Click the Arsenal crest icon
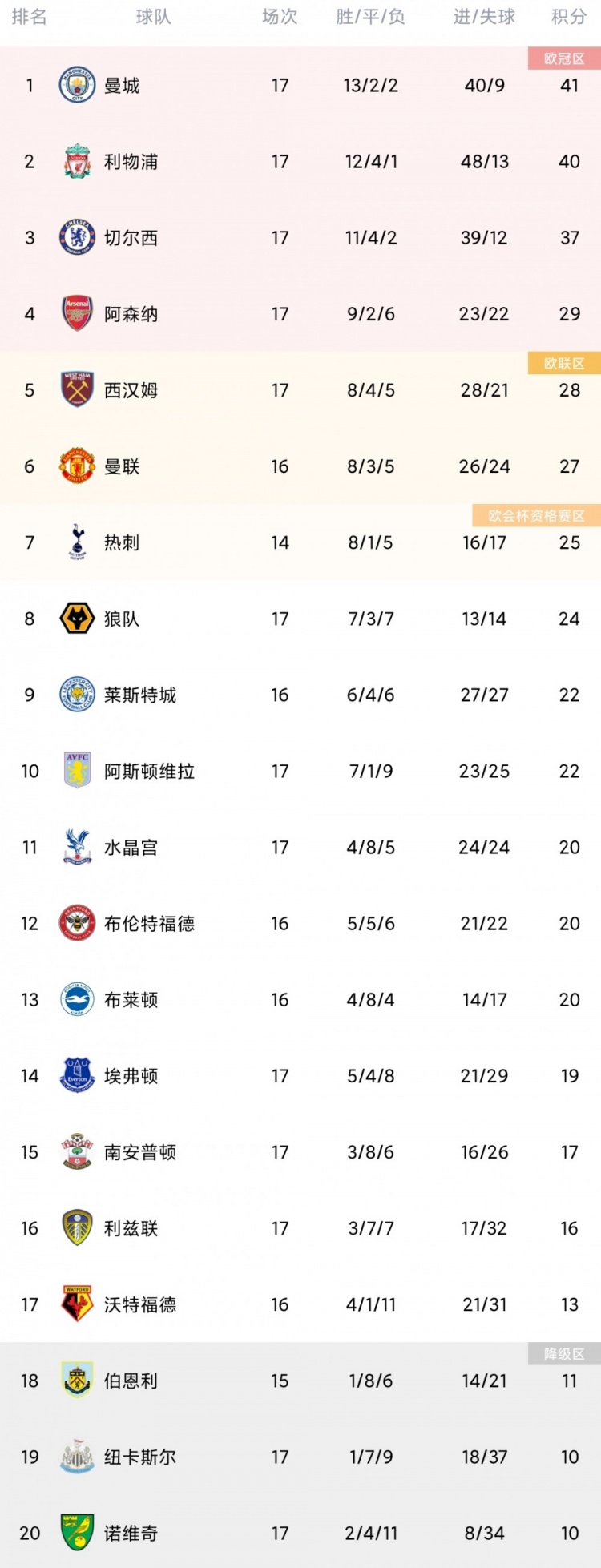Screen dimensions: 601x1568 [x=77, y=313]
